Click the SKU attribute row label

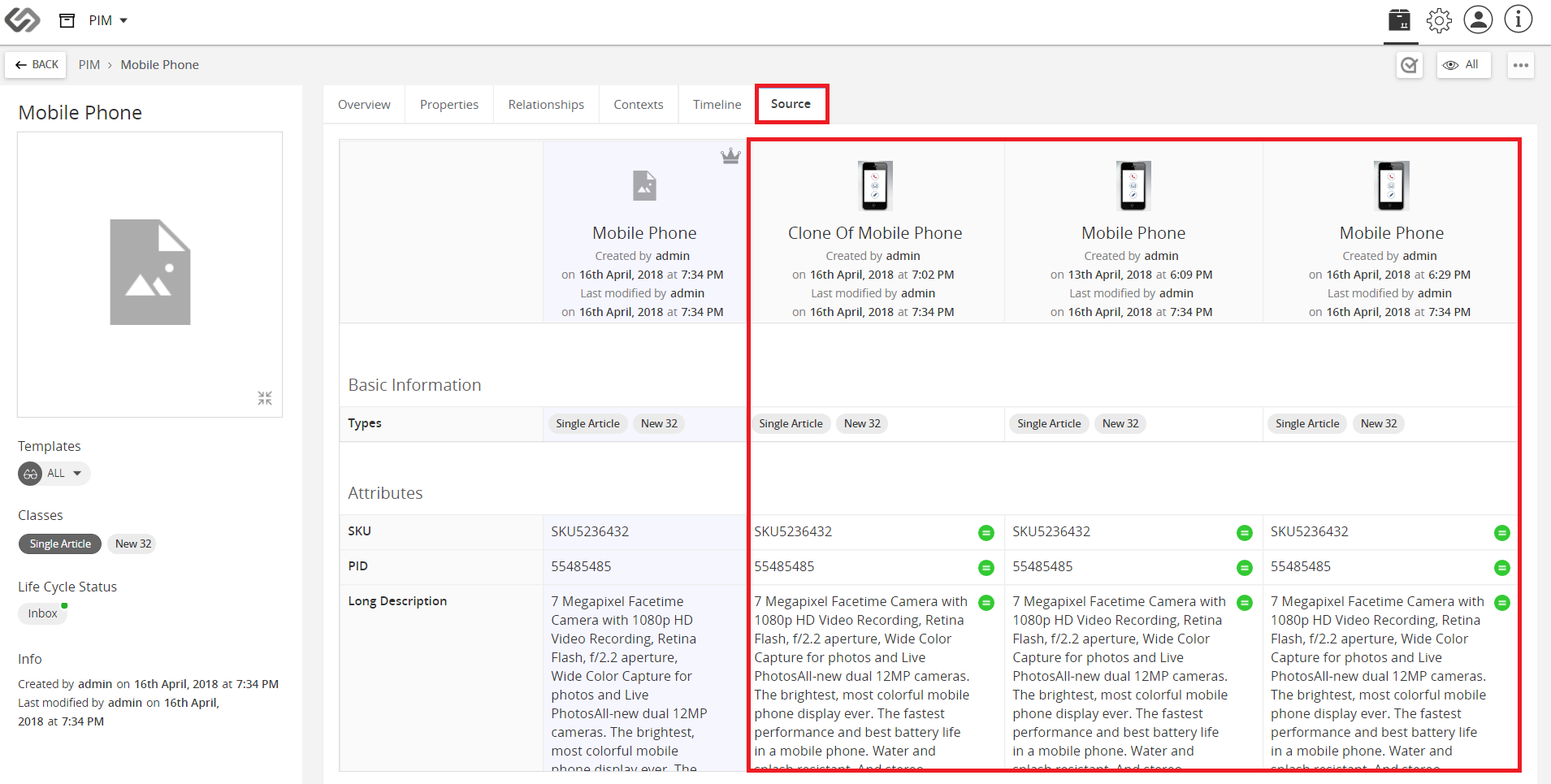(359, 531)
